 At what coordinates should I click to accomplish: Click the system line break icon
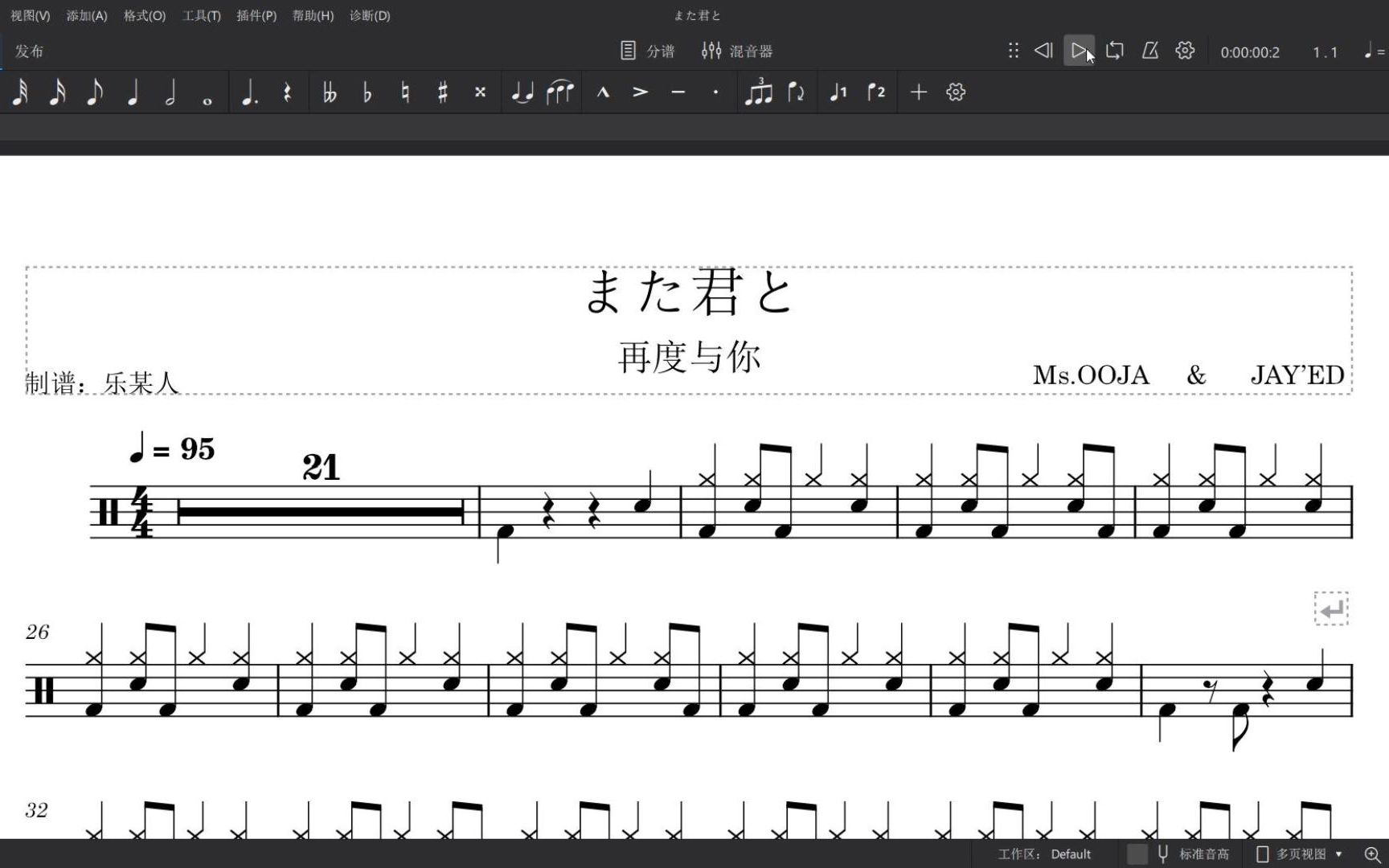pyautogui.click(x=1331, y=609)
